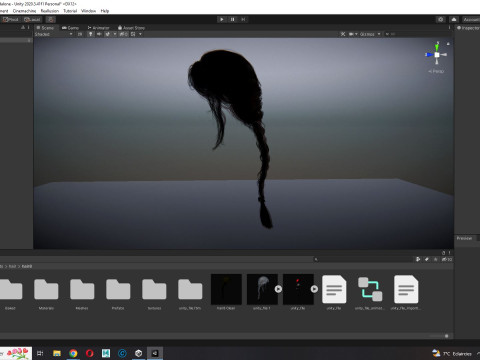The width and height of the screenshot is (480, 360).
Task: Toggle scene effects icon
Action: pos(108,34)
